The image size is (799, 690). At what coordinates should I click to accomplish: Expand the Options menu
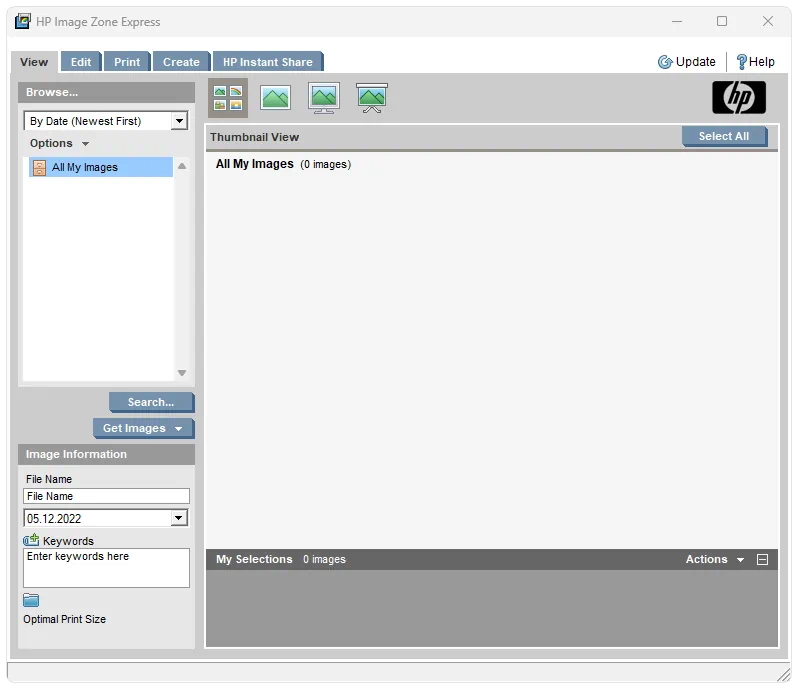[59, 143]
